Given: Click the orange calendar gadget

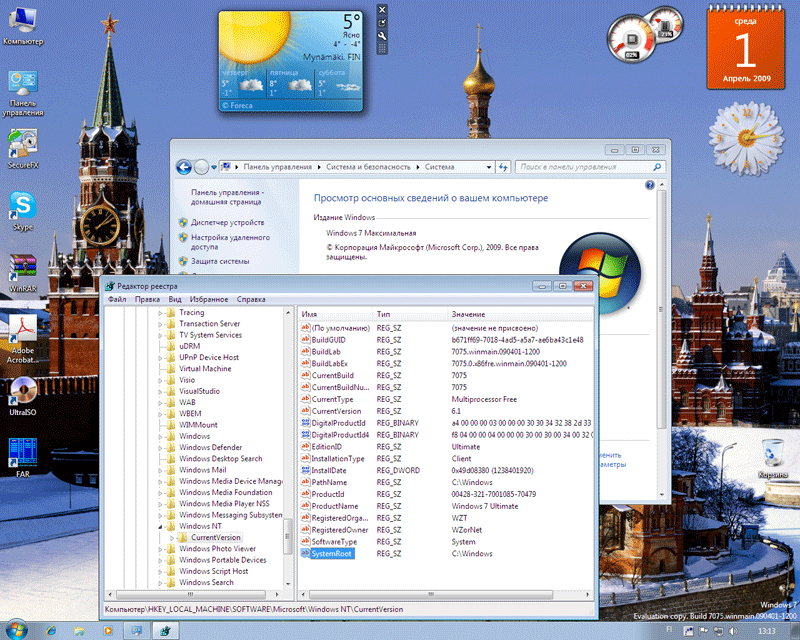Looking at the screenshot, I should [x=745, y=46].
